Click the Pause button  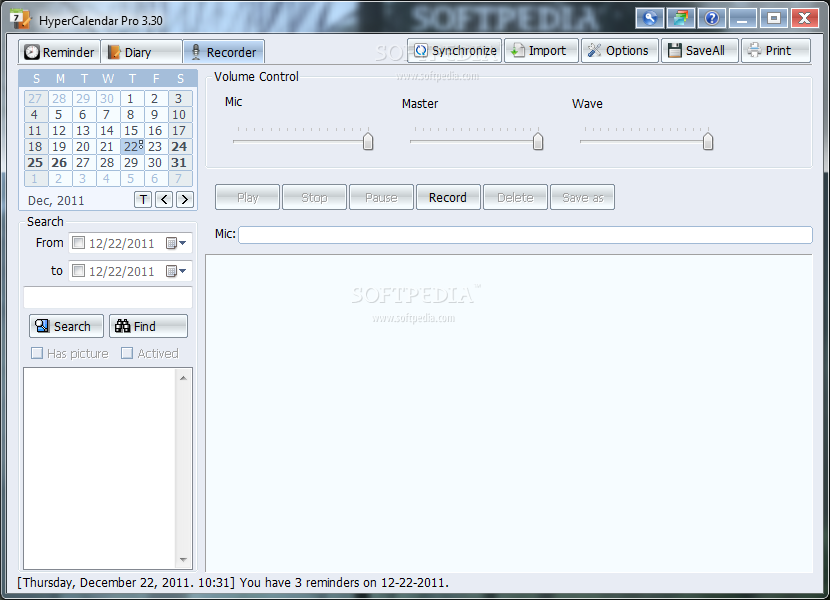[x=381, y=198]
